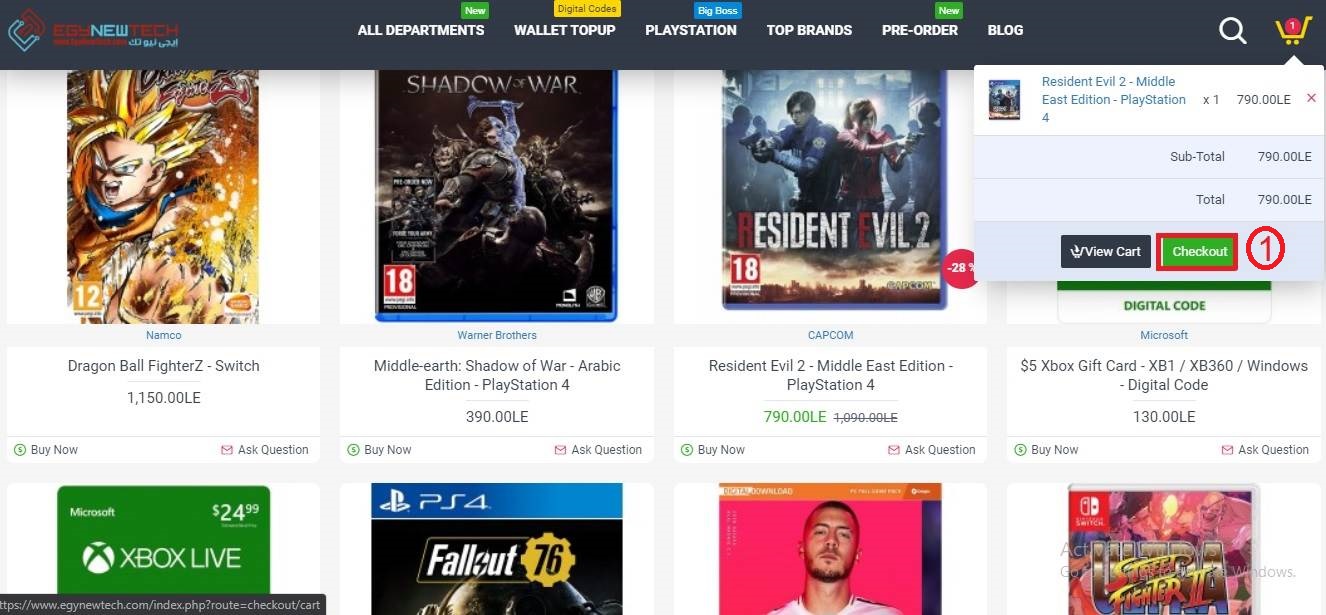The image size is (1326, 615).
Task: Open the BLOG page
Action: click(1005, 30)
